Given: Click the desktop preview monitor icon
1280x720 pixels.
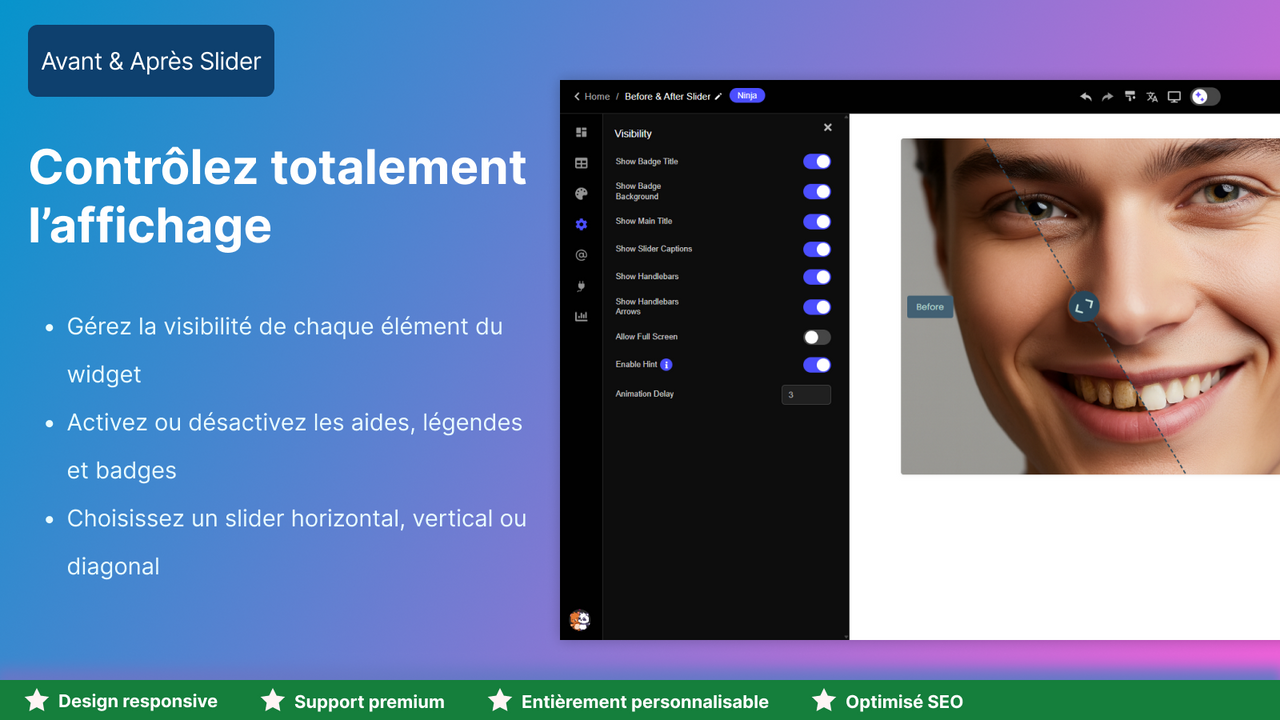Looking at the screenshot, I should tap(1174, 97).
